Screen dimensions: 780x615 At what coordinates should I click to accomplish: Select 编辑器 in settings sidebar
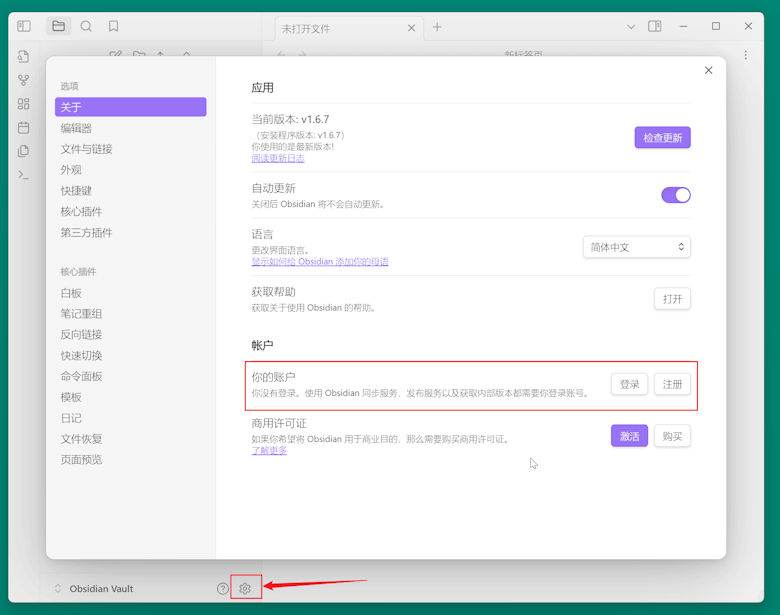point(76,128)
